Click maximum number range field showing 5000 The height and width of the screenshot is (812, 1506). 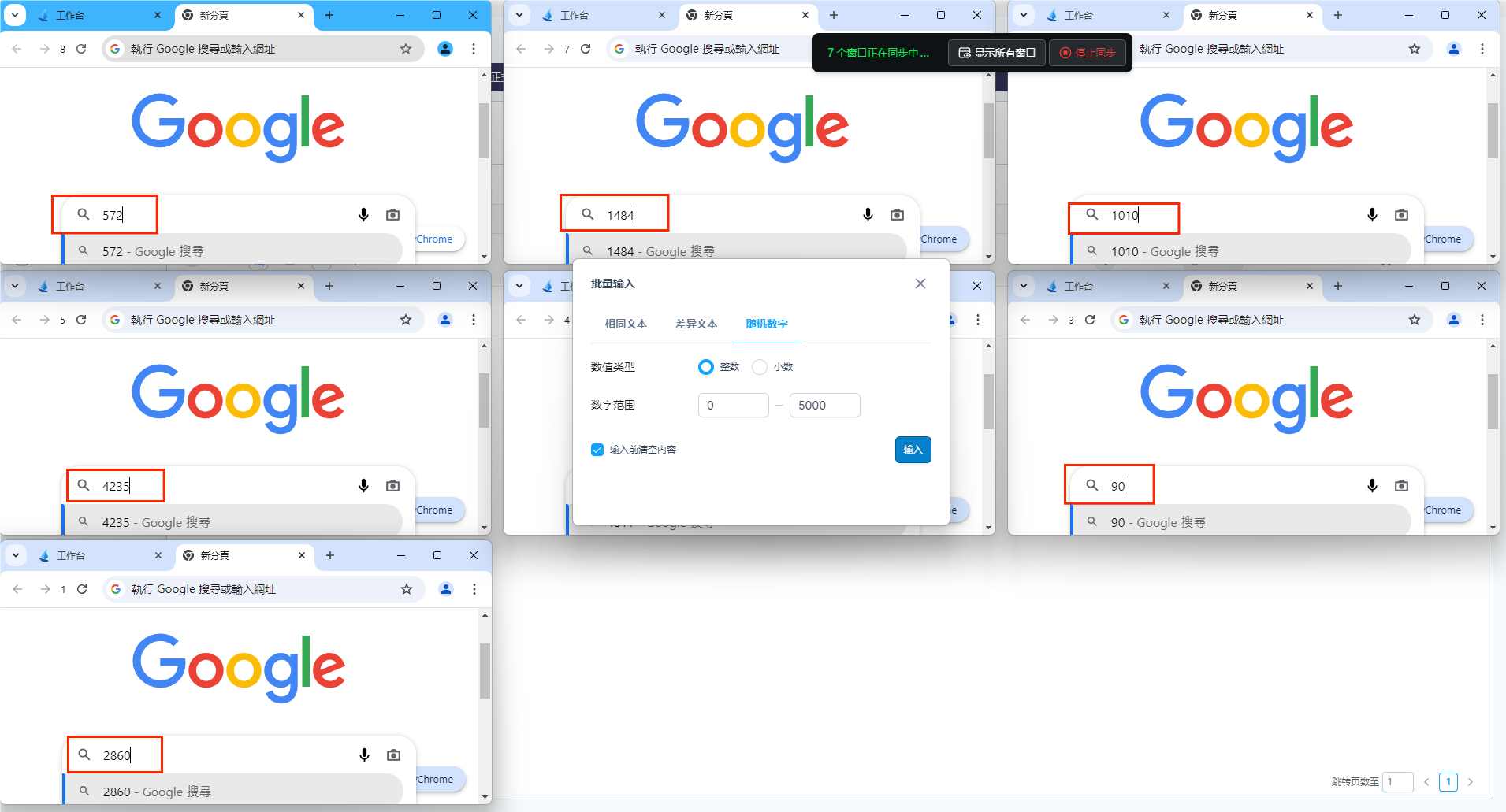(x=824, y=405)
